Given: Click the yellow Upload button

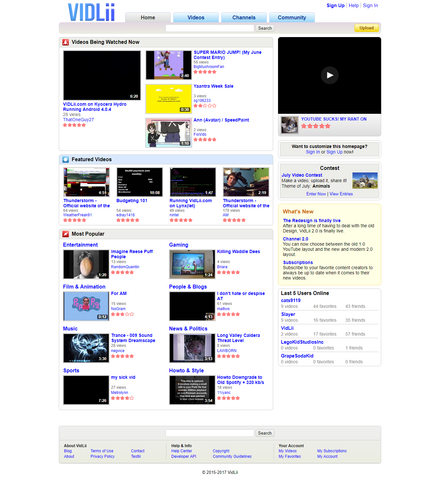Looking at the screenshot, I should click(366, 28).
